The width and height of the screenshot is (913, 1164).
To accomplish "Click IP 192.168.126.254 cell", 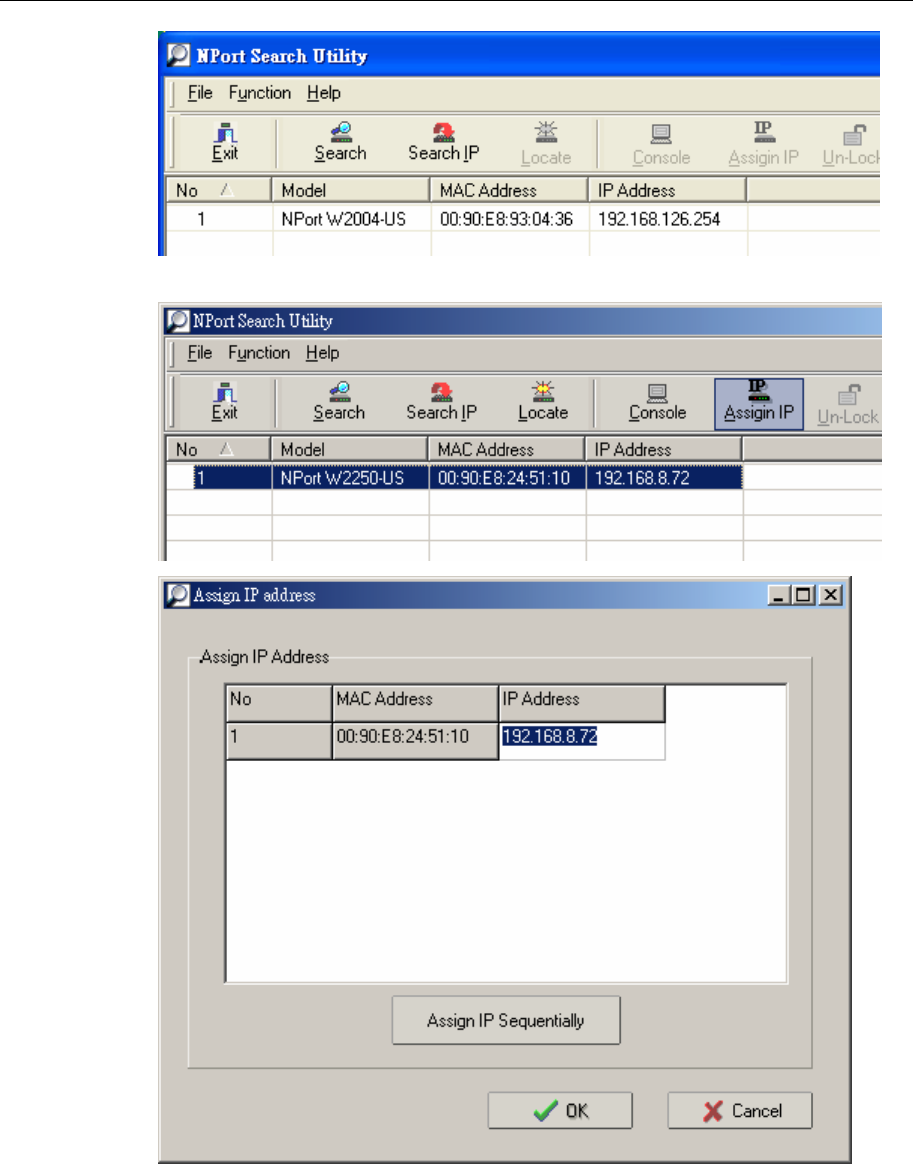I will point(668,219).
